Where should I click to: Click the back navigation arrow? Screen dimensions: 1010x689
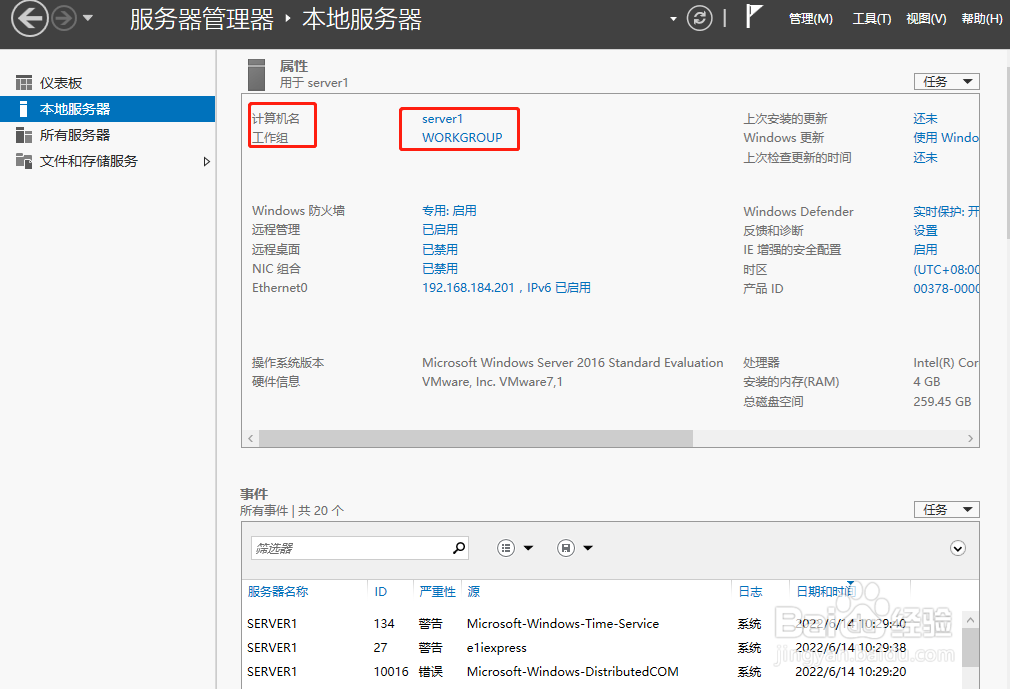click(30, 18)
